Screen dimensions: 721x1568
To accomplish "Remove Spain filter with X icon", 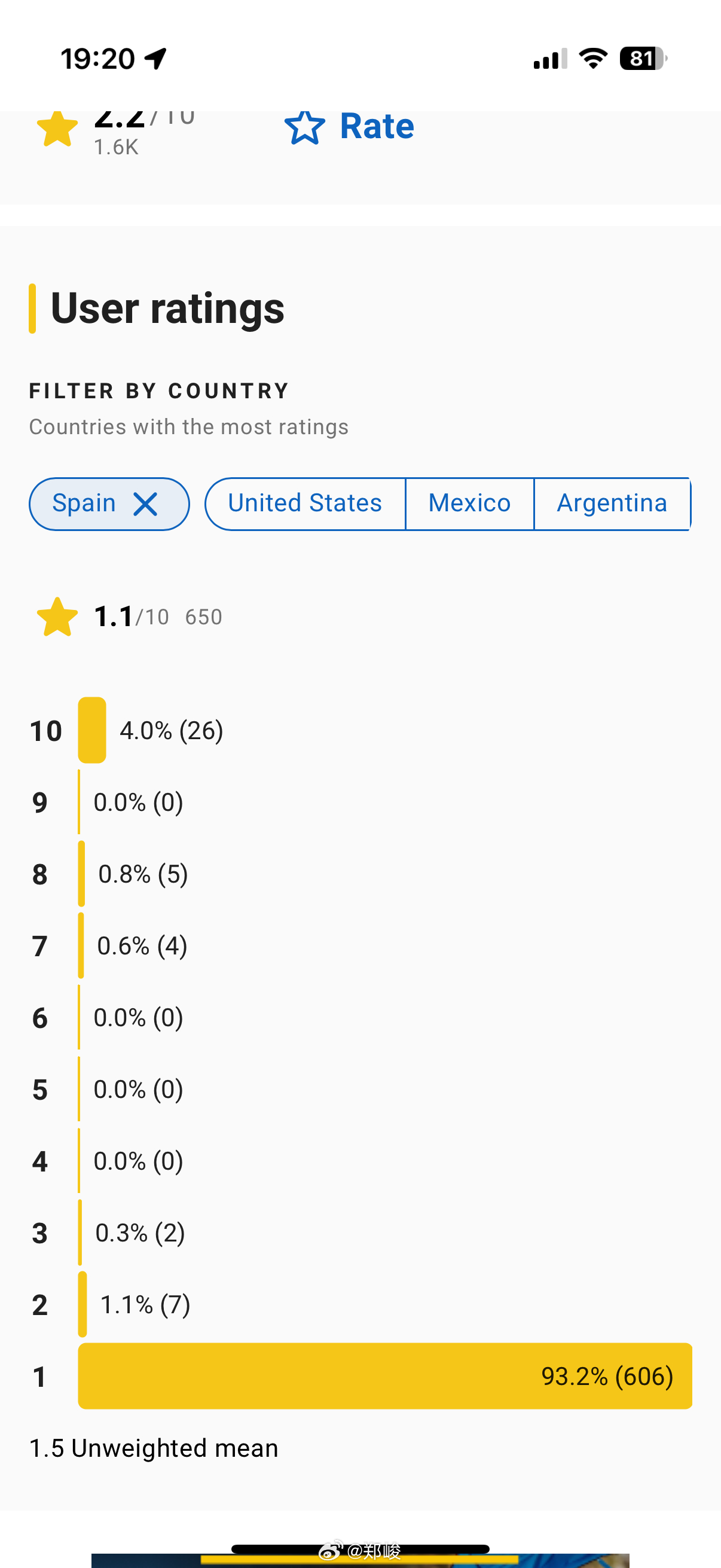I will coord(145,504).
